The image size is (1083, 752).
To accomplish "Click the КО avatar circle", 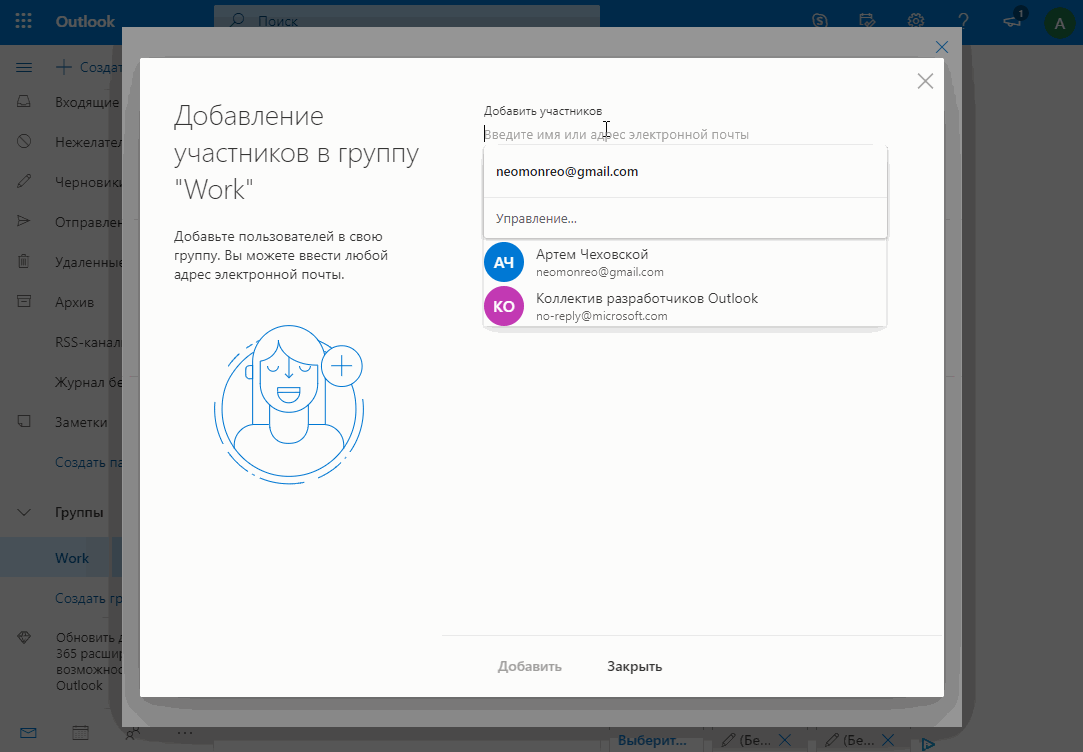I will pyautogui.click(x=504, y=306).
